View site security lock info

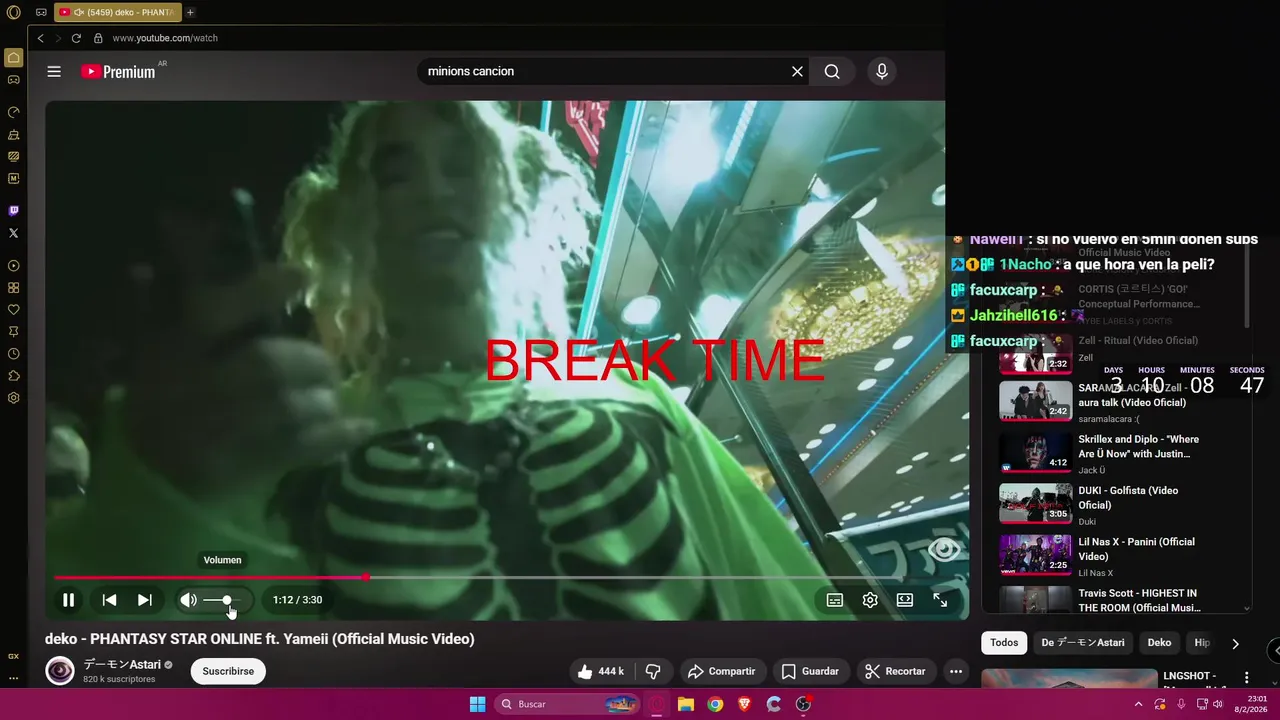(x=98, y=38)
